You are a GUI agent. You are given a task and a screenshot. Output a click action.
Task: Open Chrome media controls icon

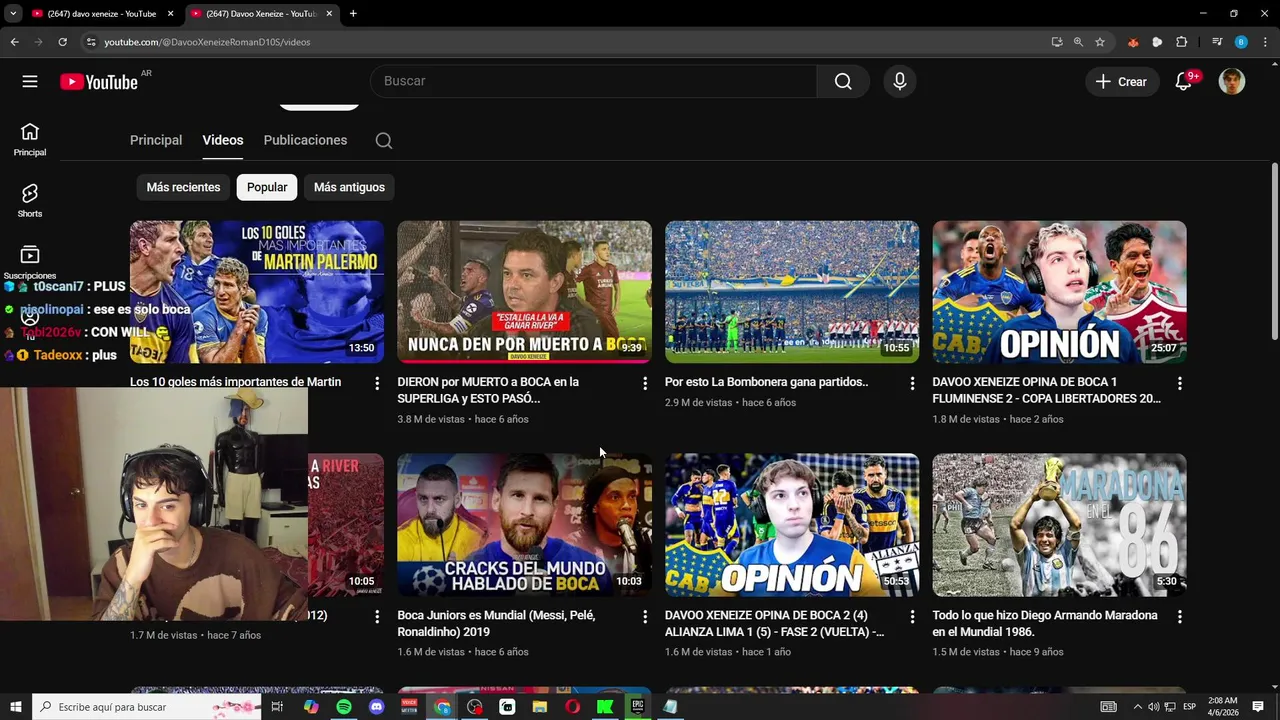click(1216, 42)
